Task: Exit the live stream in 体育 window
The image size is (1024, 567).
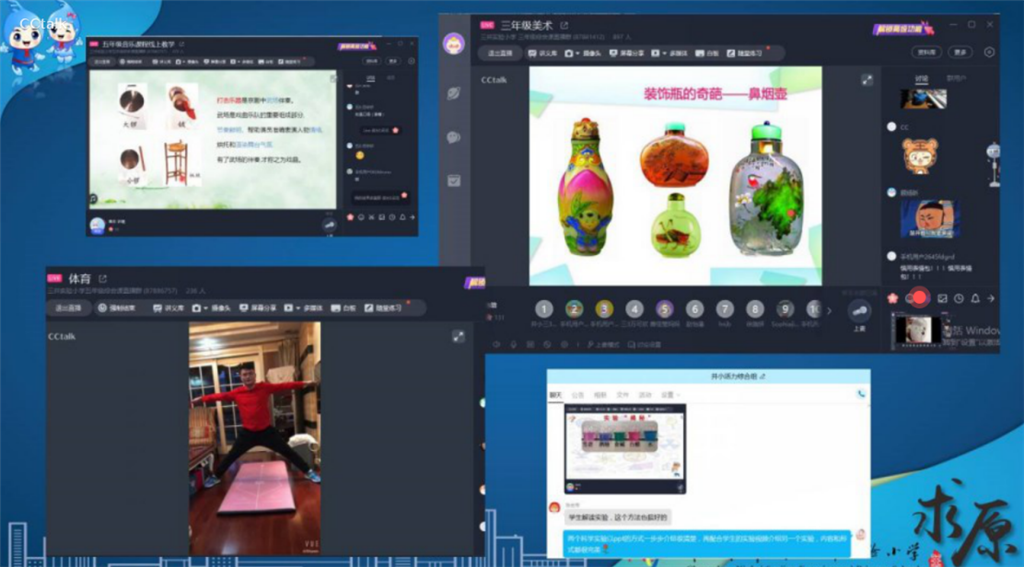Action: click(x=68, y=308)
